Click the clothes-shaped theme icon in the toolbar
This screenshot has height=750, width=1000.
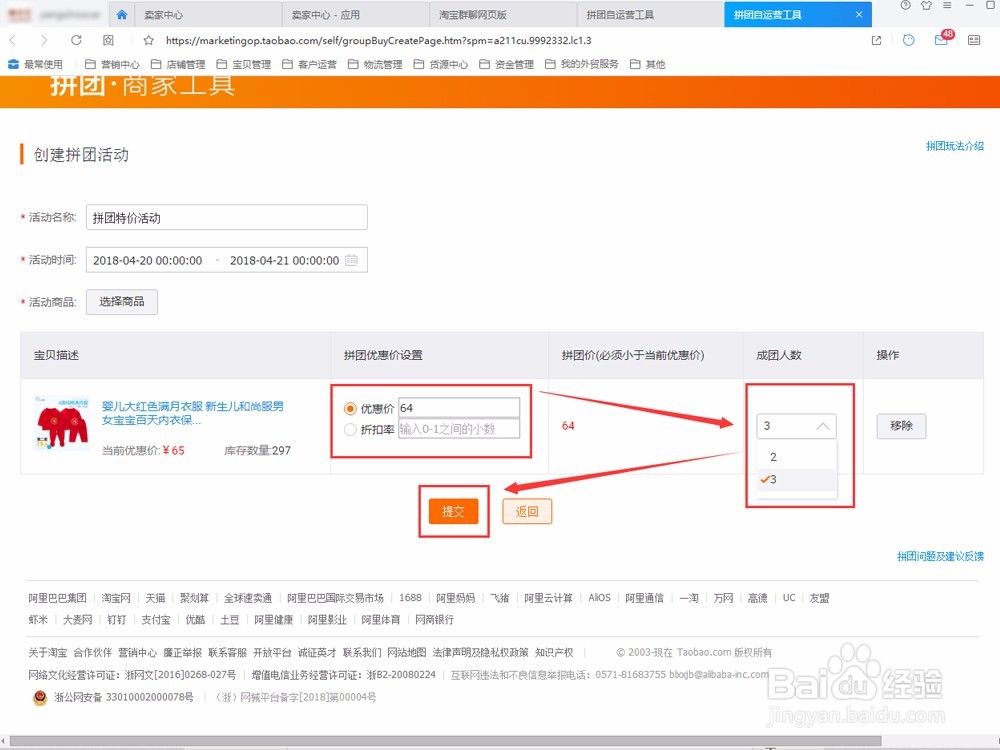(x=926, y=5)
